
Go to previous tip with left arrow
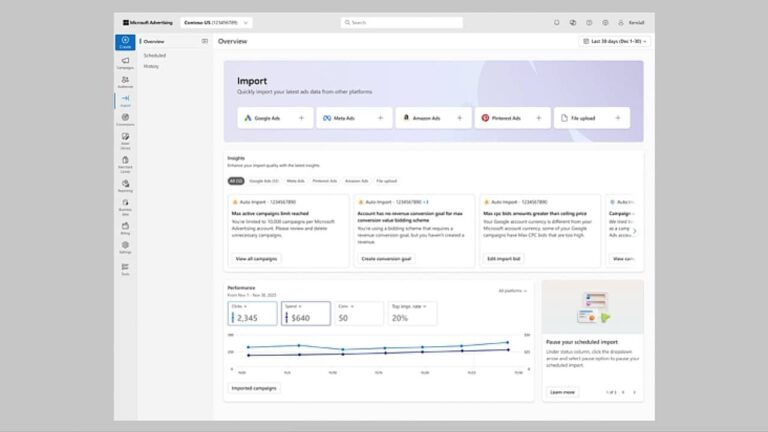click(623, 392)
